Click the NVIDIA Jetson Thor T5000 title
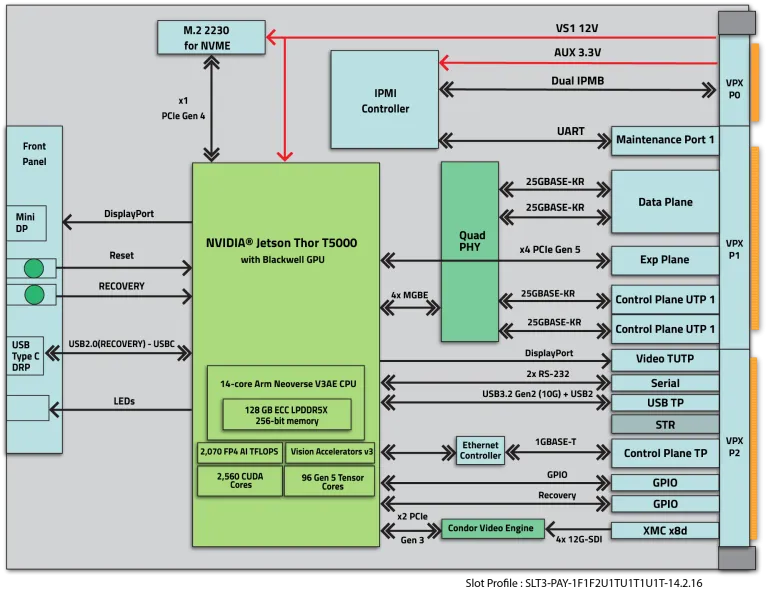The height and width of the screenshot is (612, 768). 281,243
